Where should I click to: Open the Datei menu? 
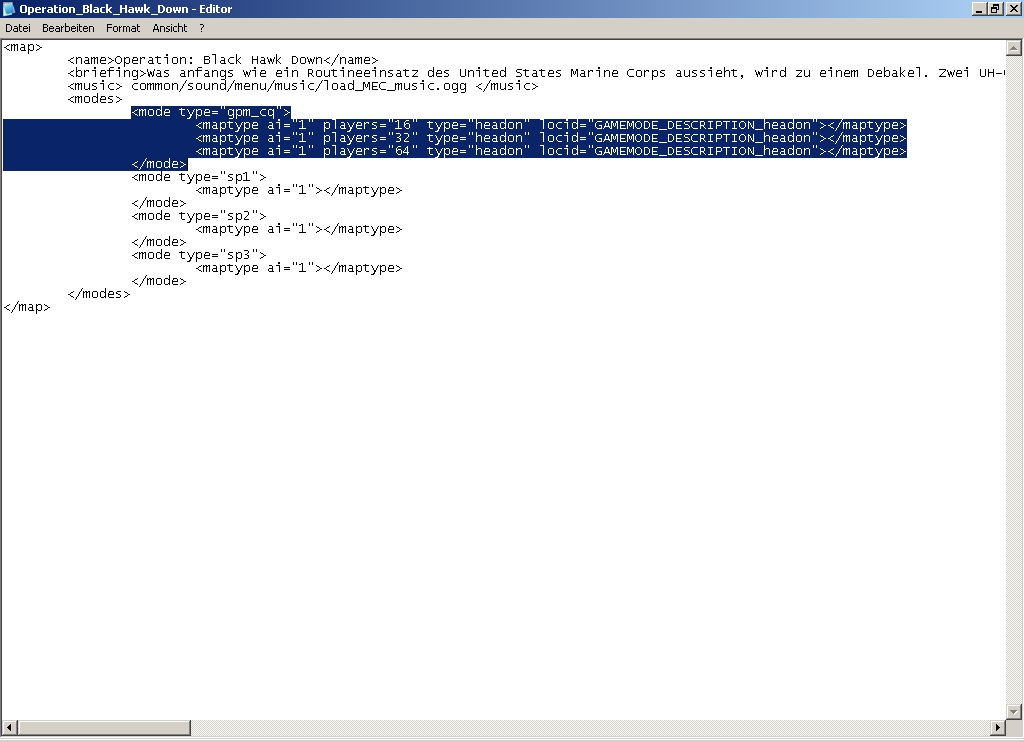(x=18, y=28)
